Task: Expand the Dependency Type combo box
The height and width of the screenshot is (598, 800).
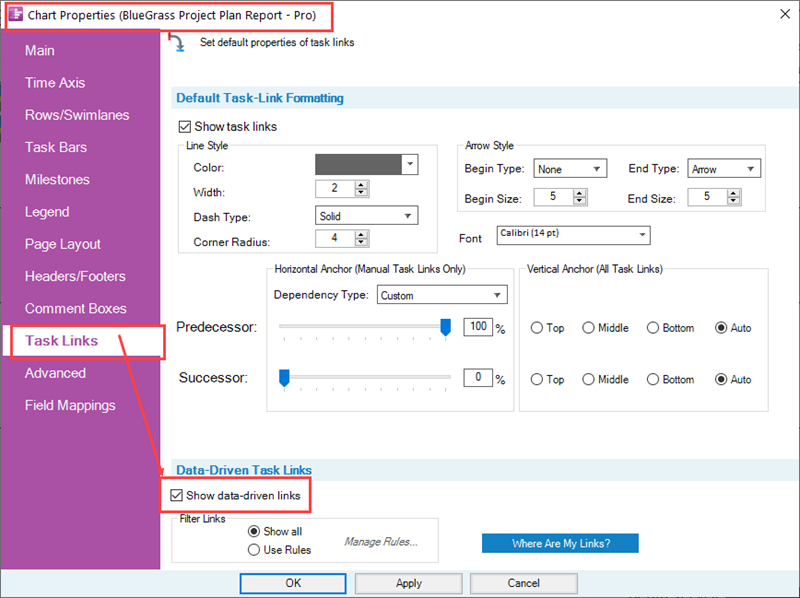Action: (498, 295)
